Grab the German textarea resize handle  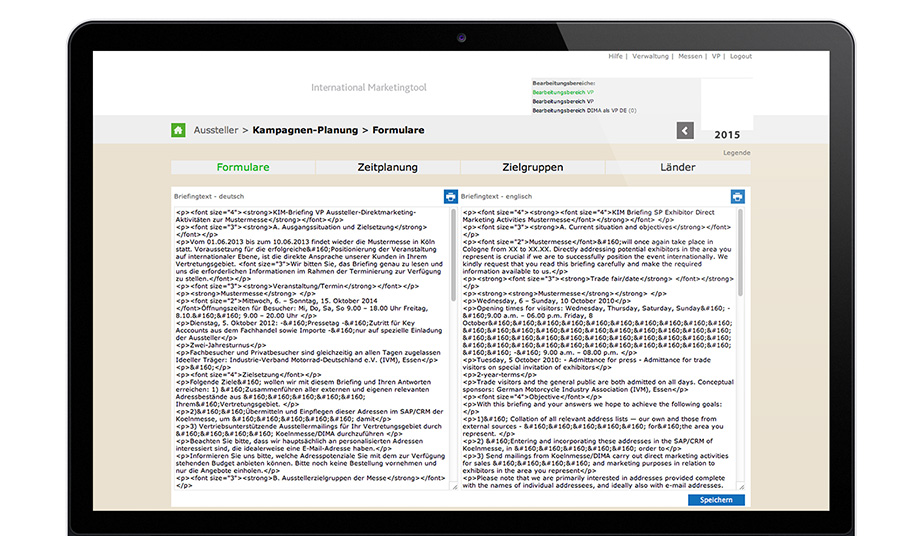click(x=453, y=487)
